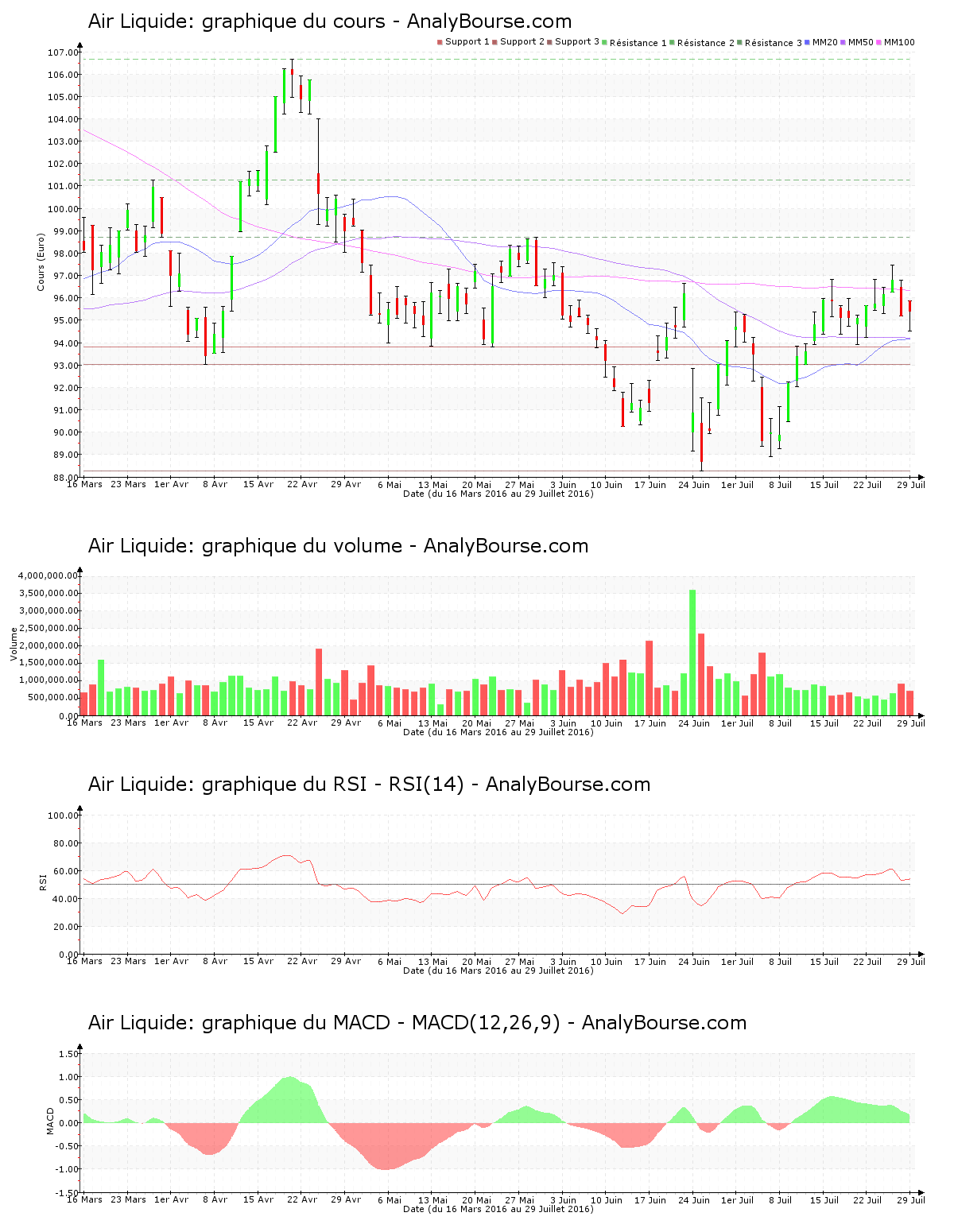954x1232 pixels.
Task: Click '22 Avr' date under the price chart
Action: 302,484
